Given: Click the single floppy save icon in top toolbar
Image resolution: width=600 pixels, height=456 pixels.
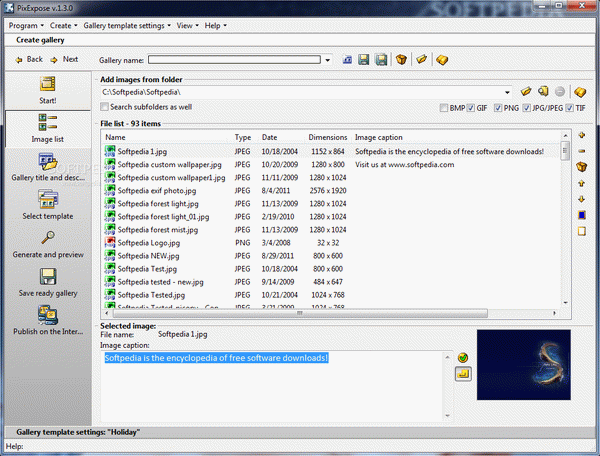Looking at the screenshot, I should [x=364, y=60].
